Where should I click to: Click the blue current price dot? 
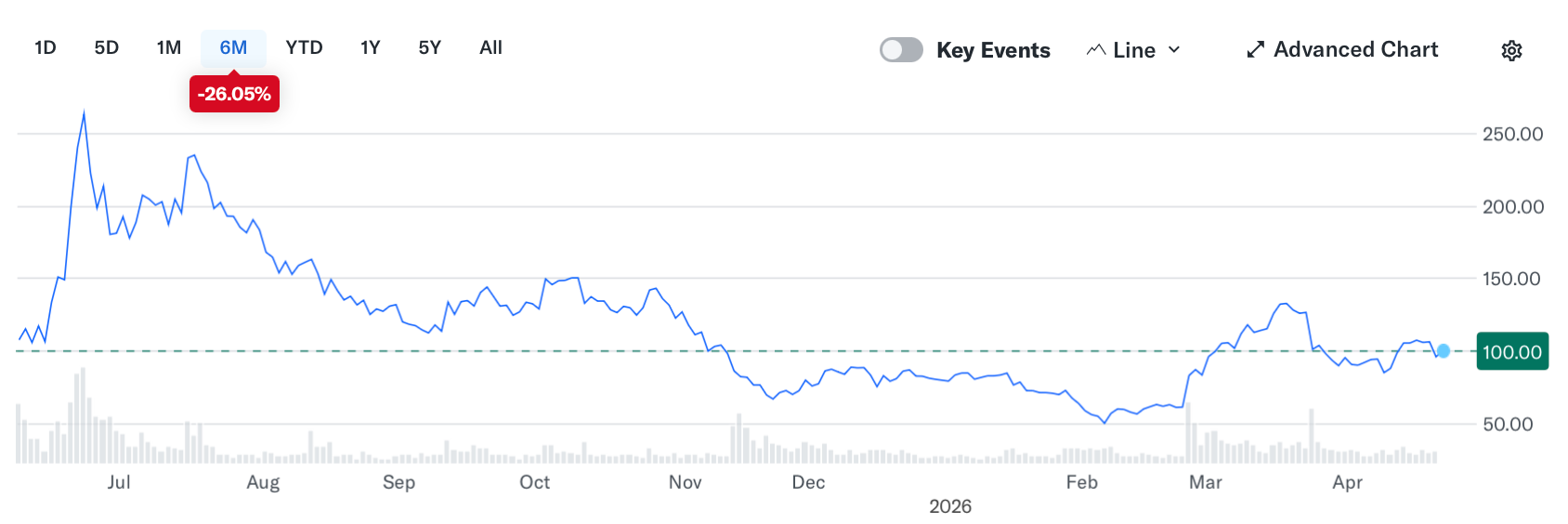[1443, 351]
